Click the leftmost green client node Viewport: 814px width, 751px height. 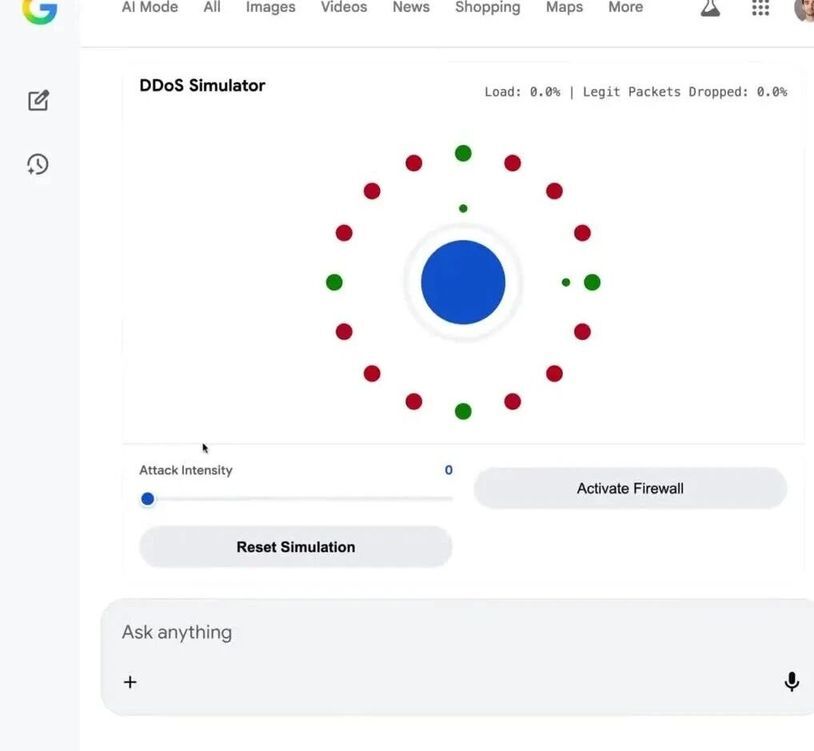[334, 282]
